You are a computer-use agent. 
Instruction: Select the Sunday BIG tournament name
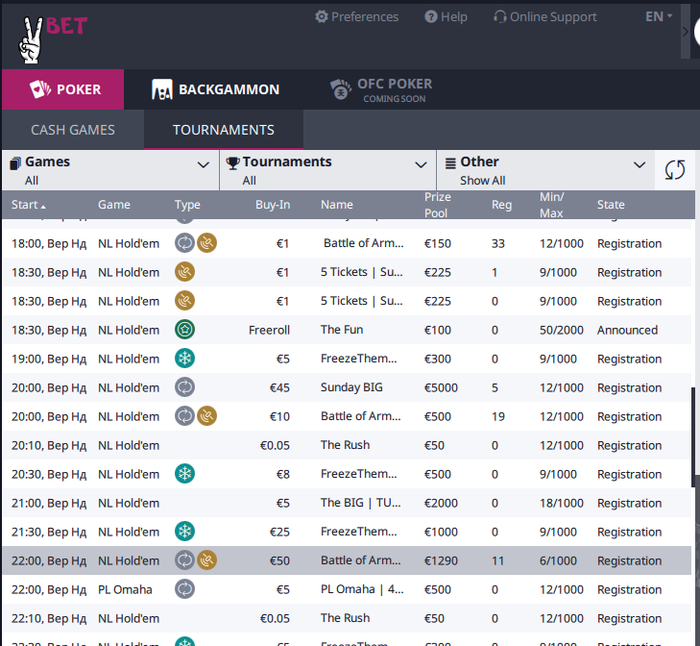(x=351, y=387)
